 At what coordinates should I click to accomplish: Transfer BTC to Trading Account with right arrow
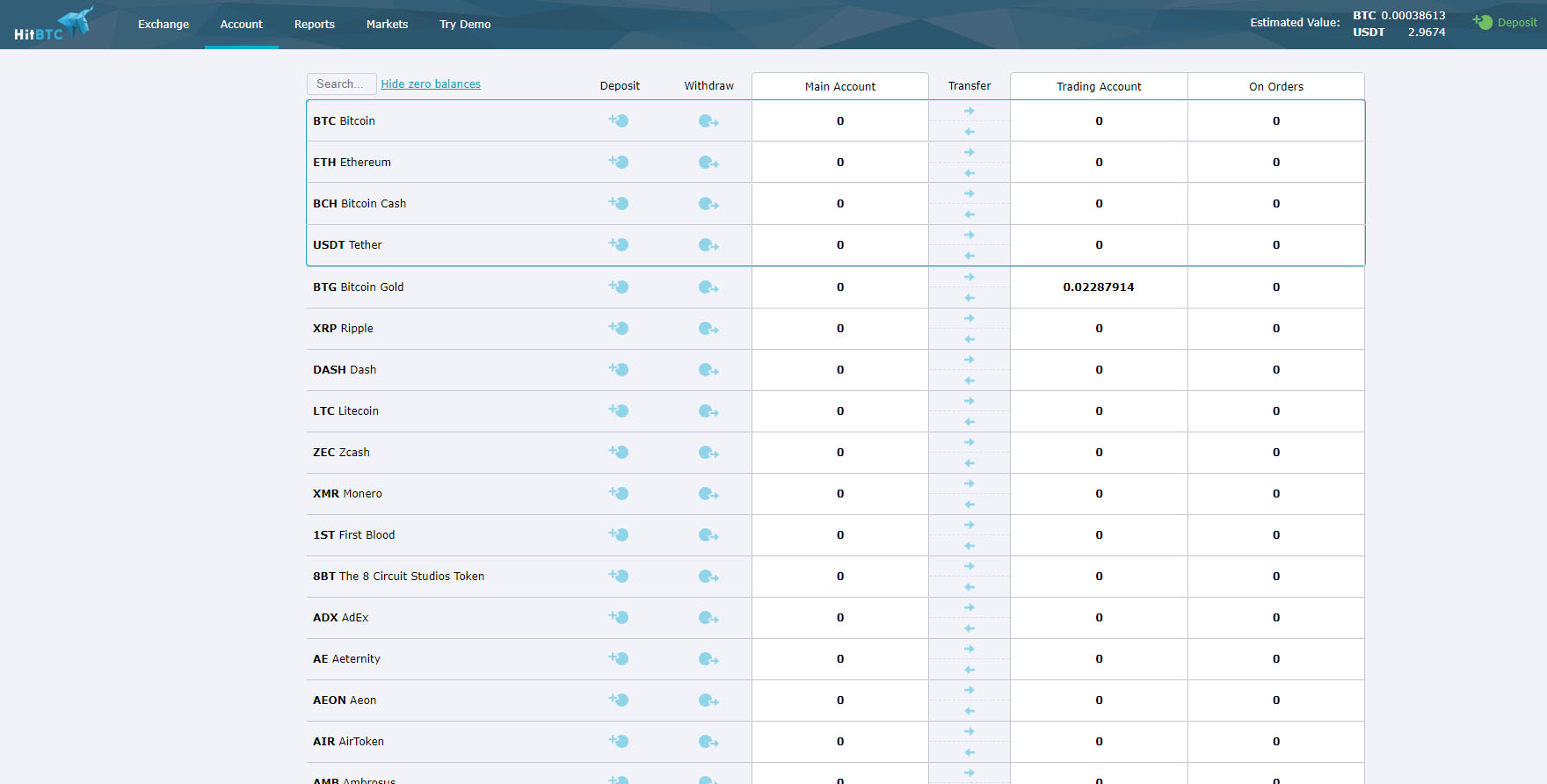coord(970,111)
